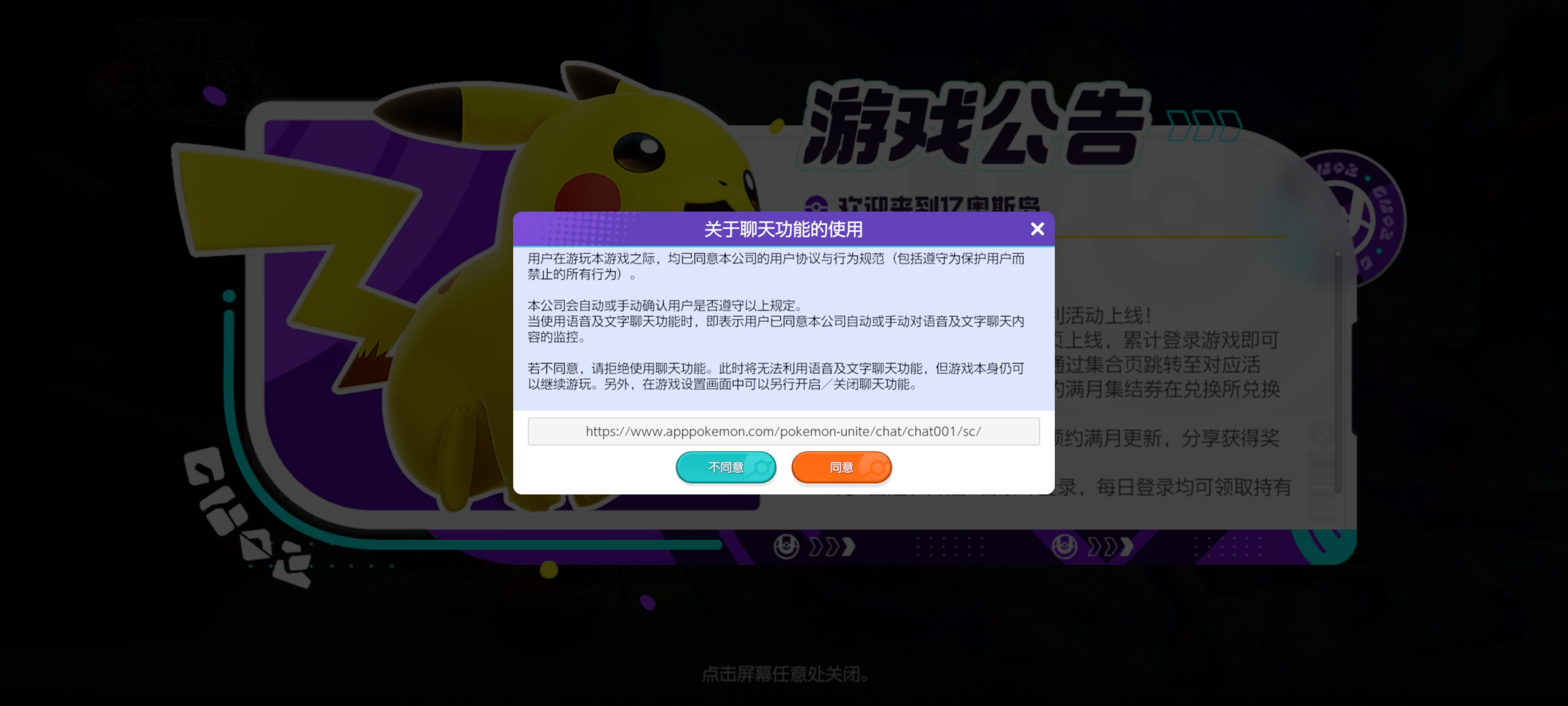Click paragraph starting 若不同意，请拒绝使用聊天功能
This screenshot has height=706, width=1568.
click(x=776, y=376)
